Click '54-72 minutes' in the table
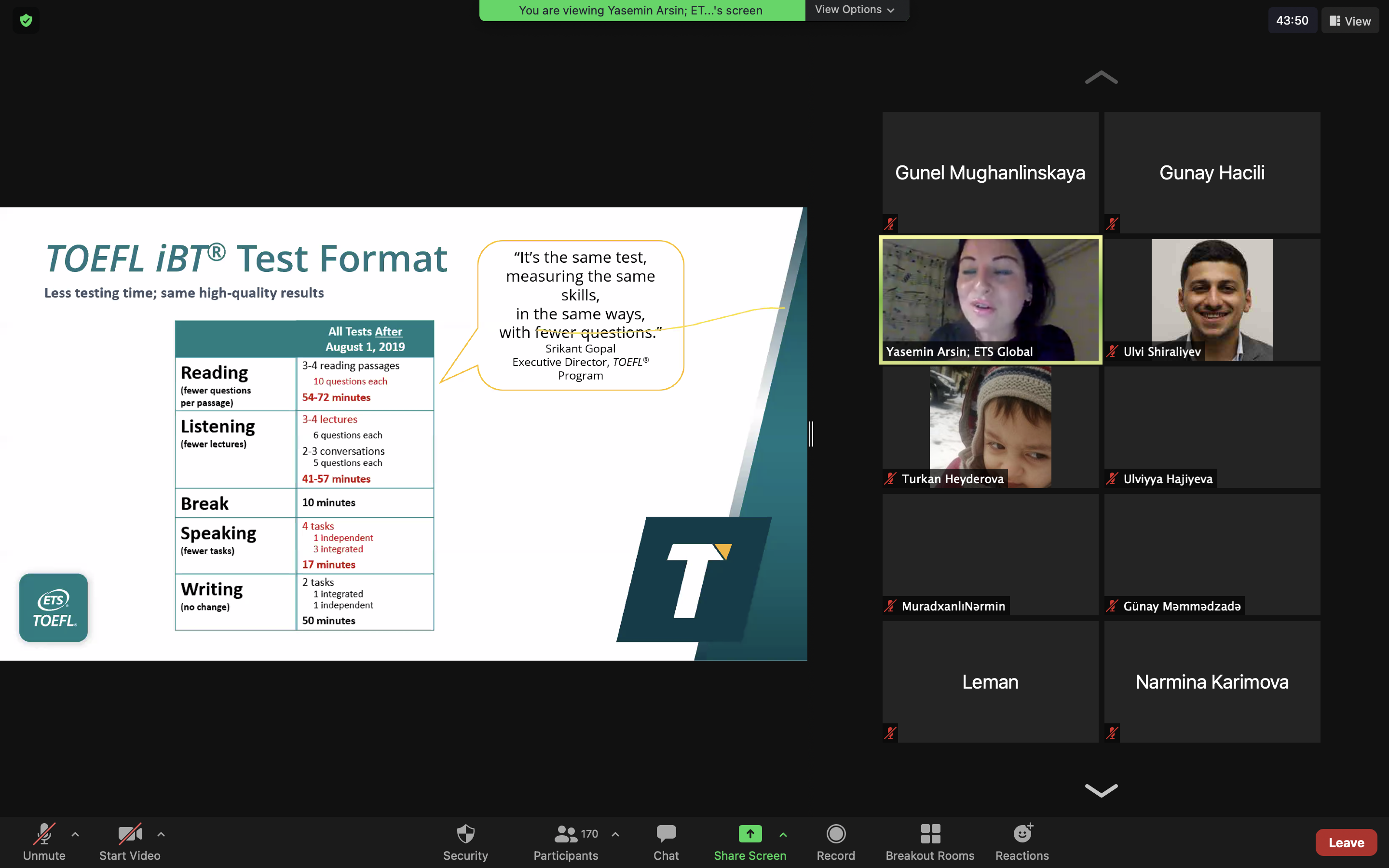Viewport: 1389px width, 868px height. (x=336, y=397)
